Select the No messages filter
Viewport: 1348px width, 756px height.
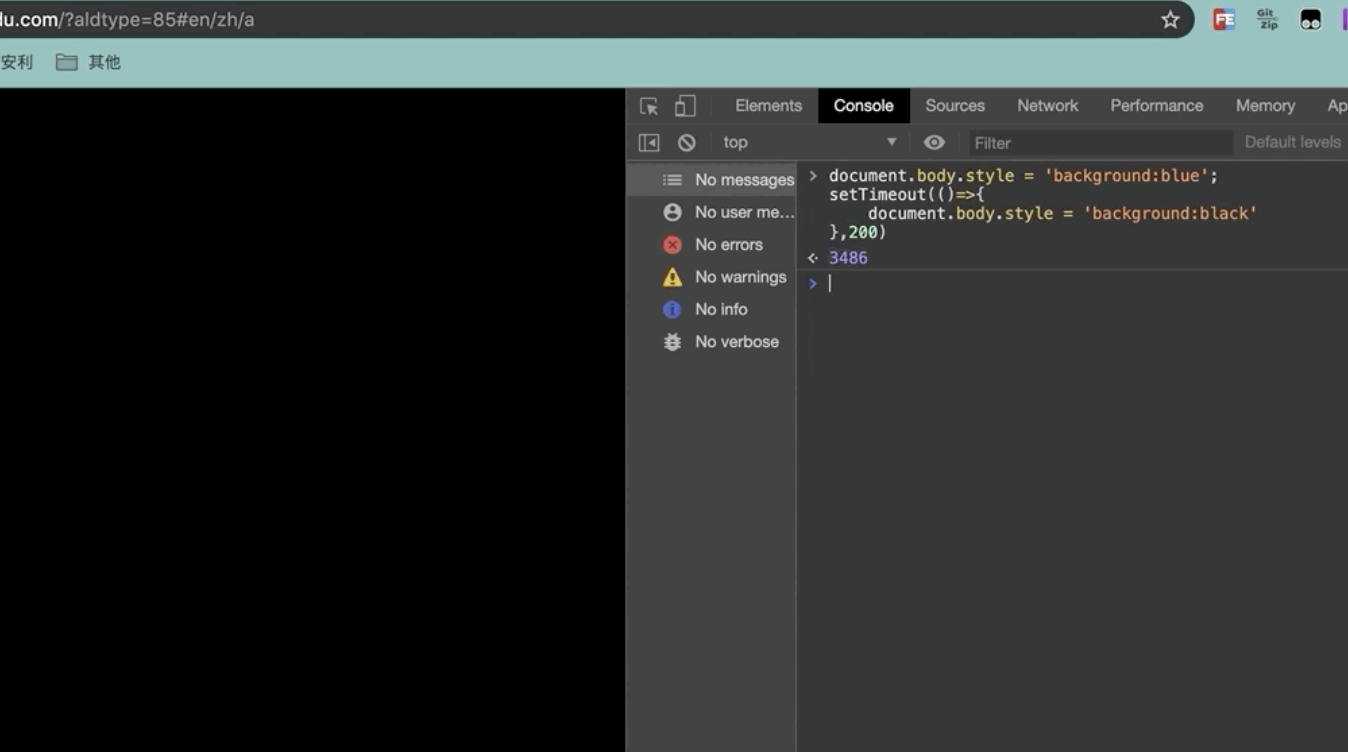point(712,180)
